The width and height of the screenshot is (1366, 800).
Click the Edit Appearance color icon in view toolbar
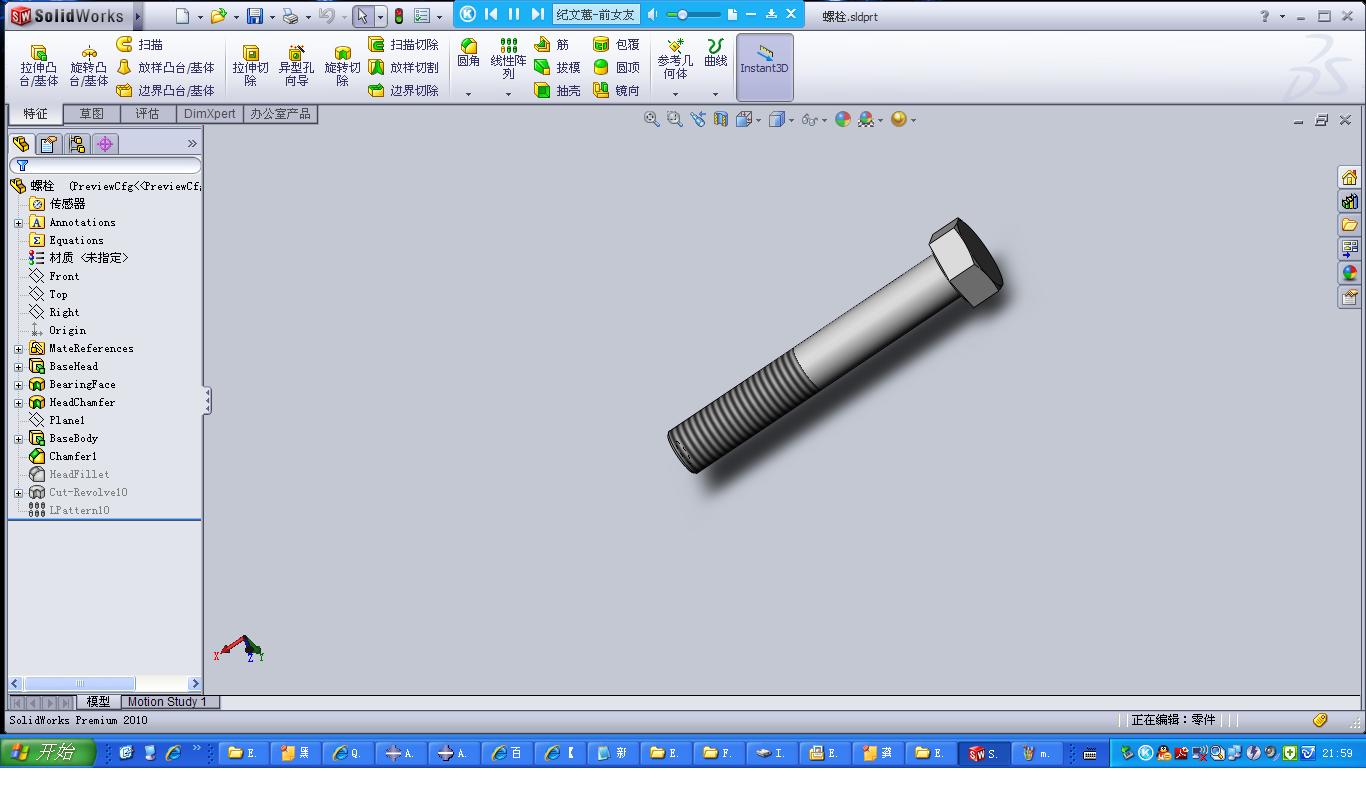tap(843, 119)
